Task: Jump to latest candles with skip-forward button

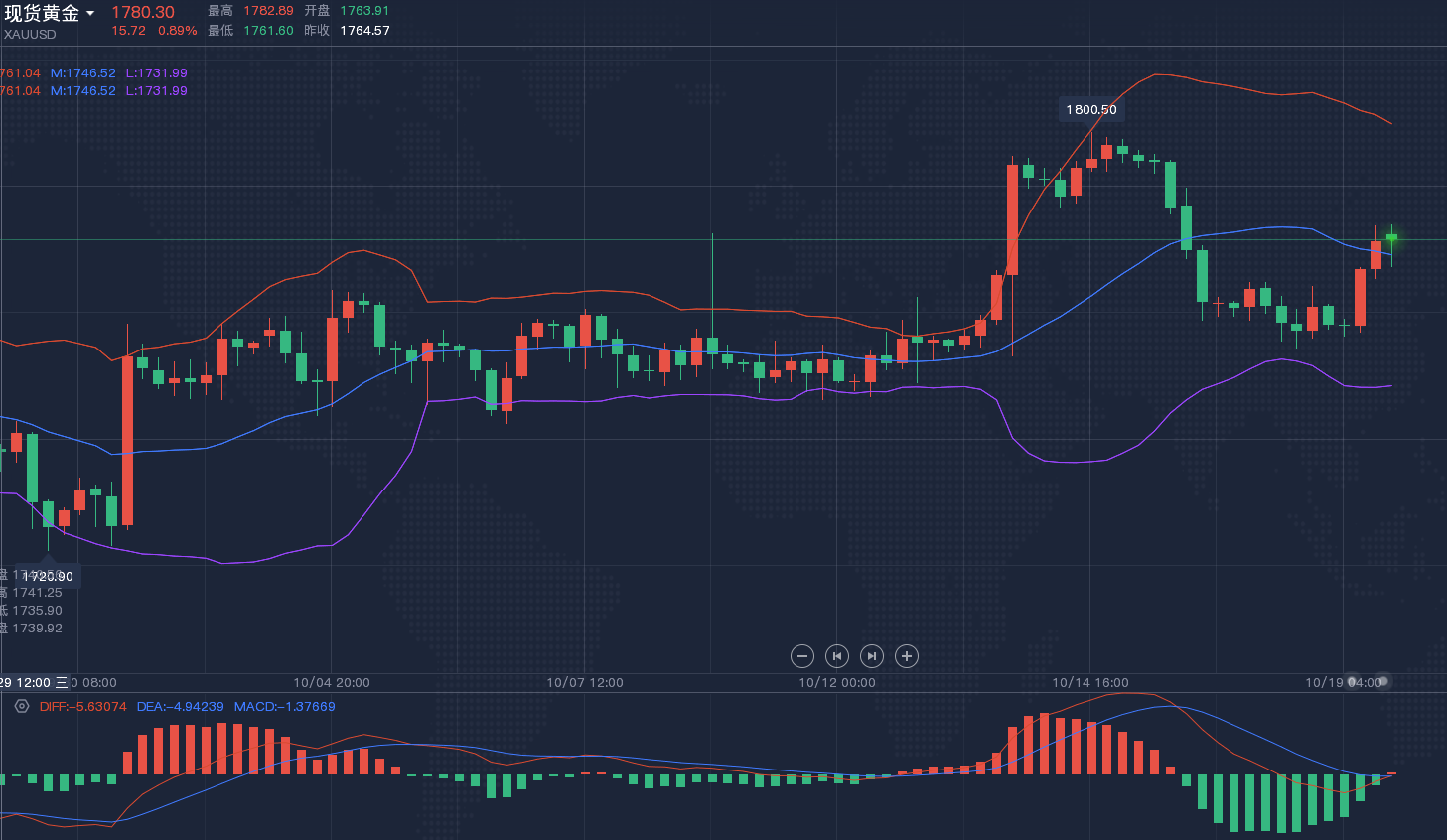Action: coord(872,656)
